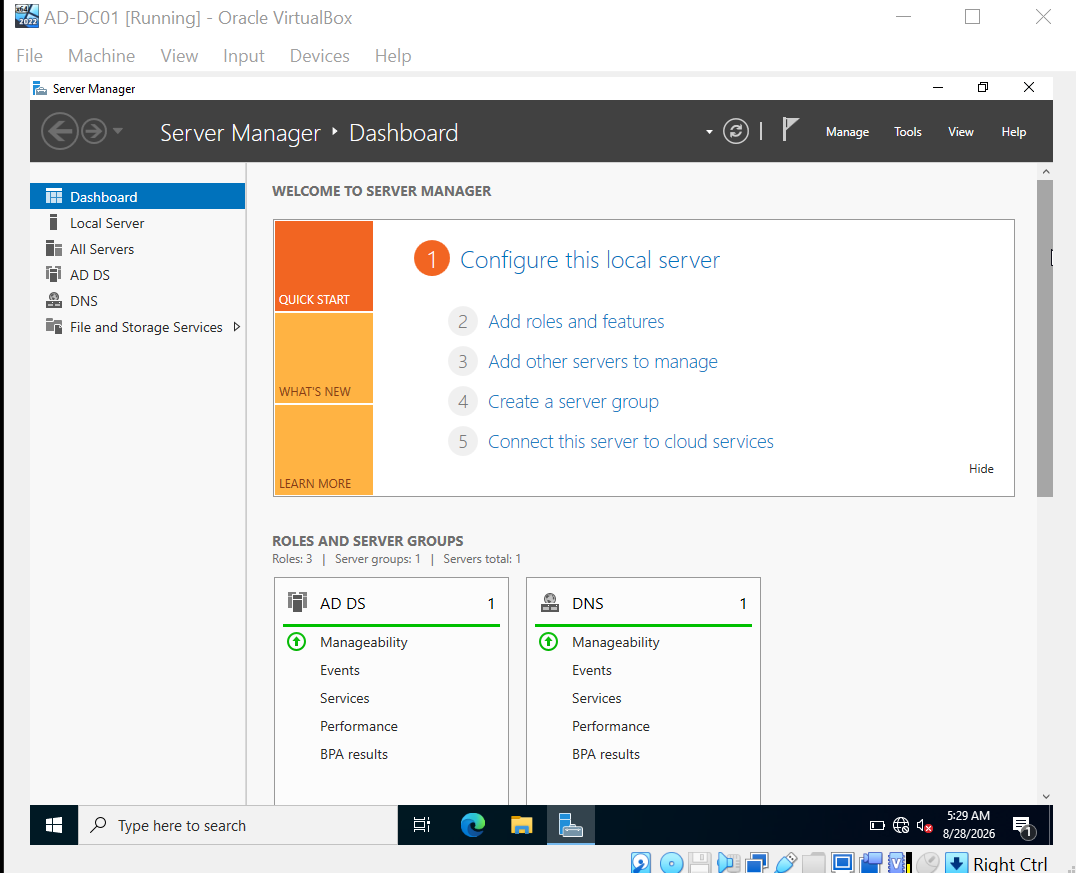Screen dimensions: 1076x873
Task: Click Connect this server to cloud services
Action: tap(631, 441)
